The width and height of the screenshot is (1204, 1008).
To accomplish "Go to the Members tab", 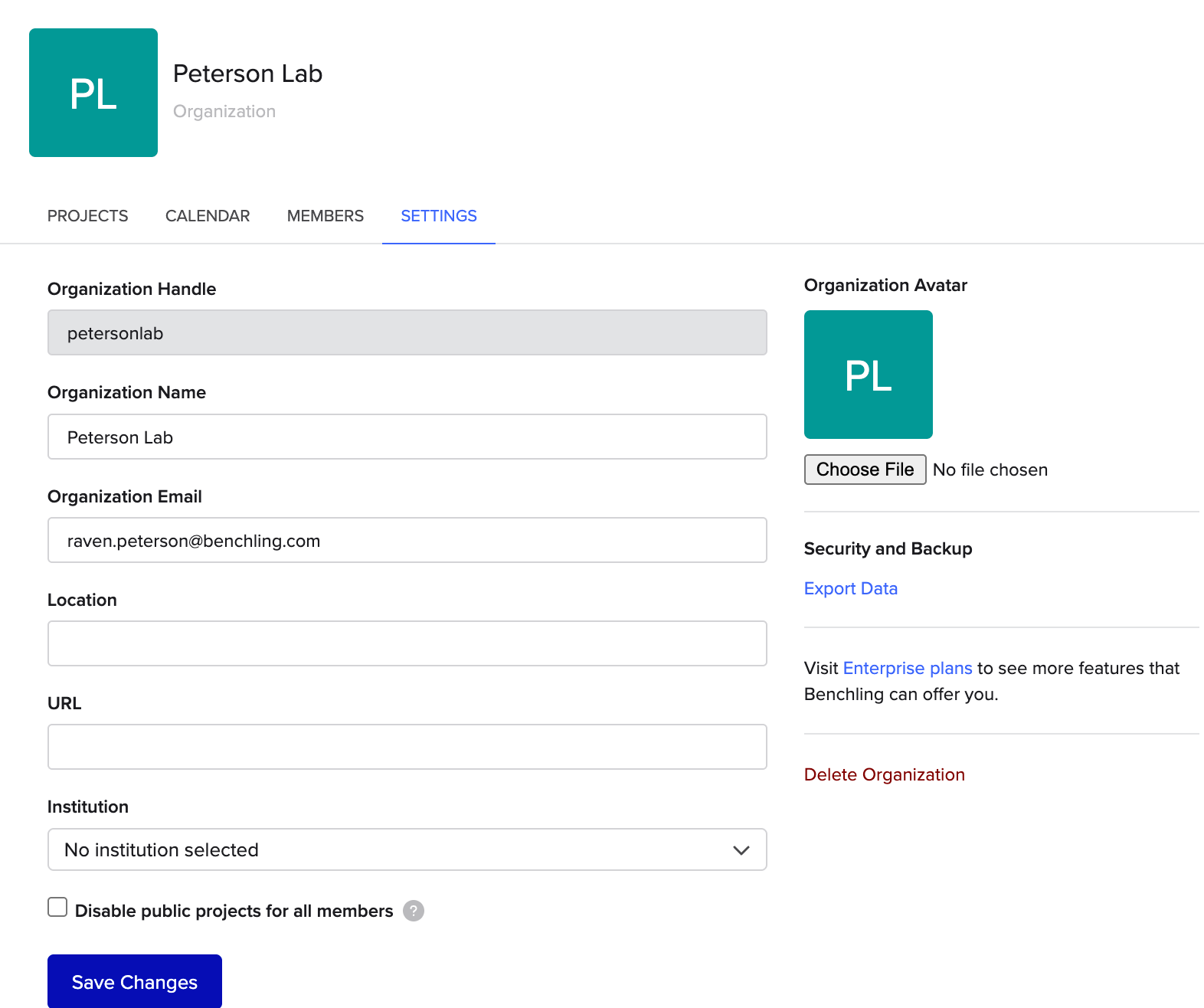I will (326, 216).
